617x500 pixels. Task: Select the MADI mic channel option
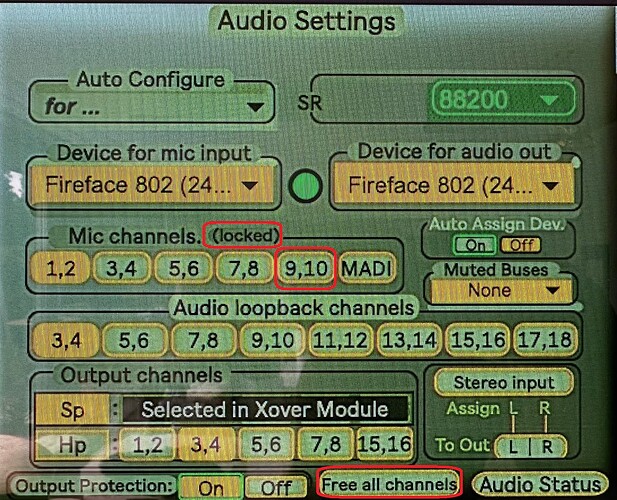[x=367, y=268]
